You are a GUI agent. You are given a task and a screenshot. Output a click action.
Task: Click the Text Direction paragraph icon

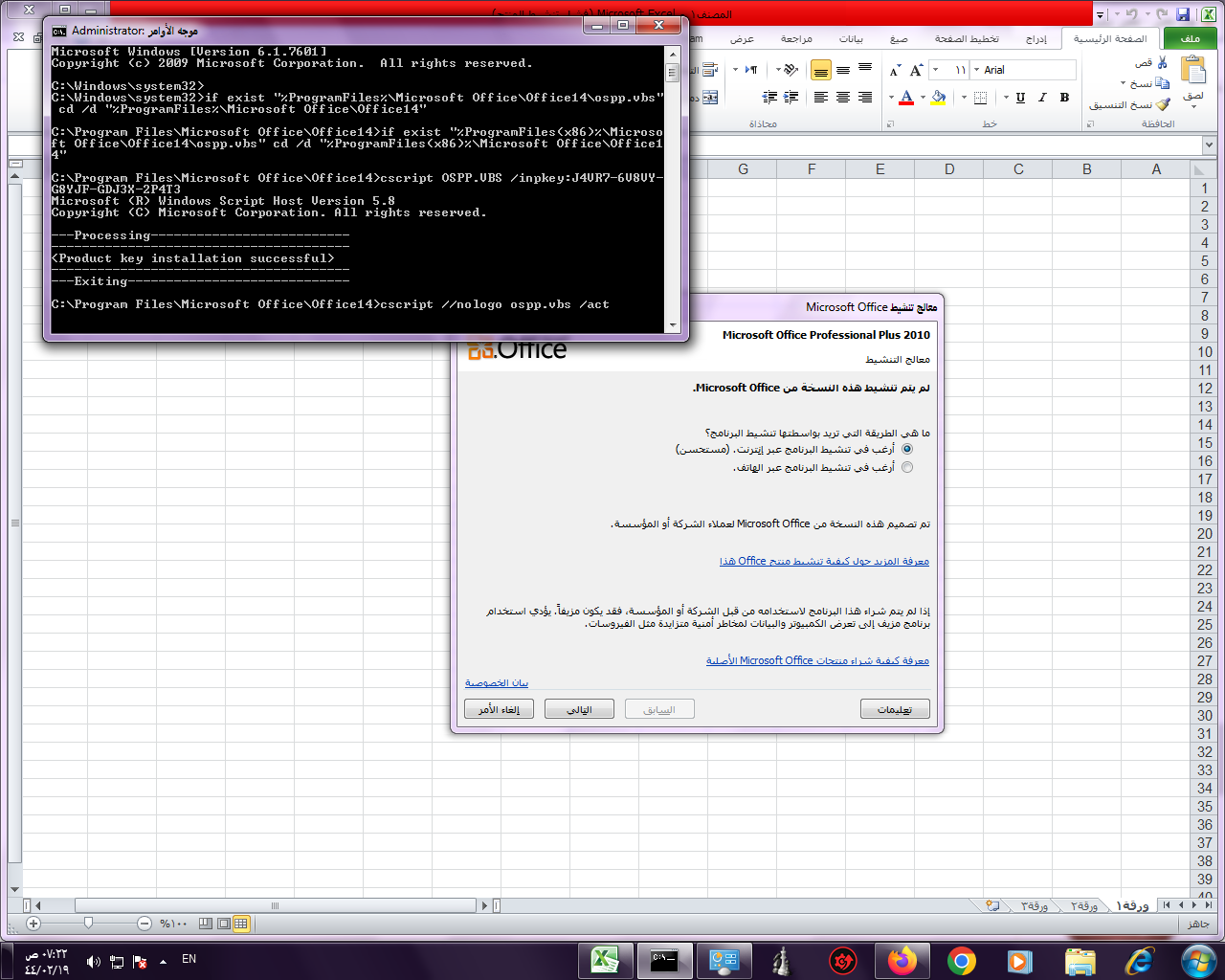(x=751, y=70)
